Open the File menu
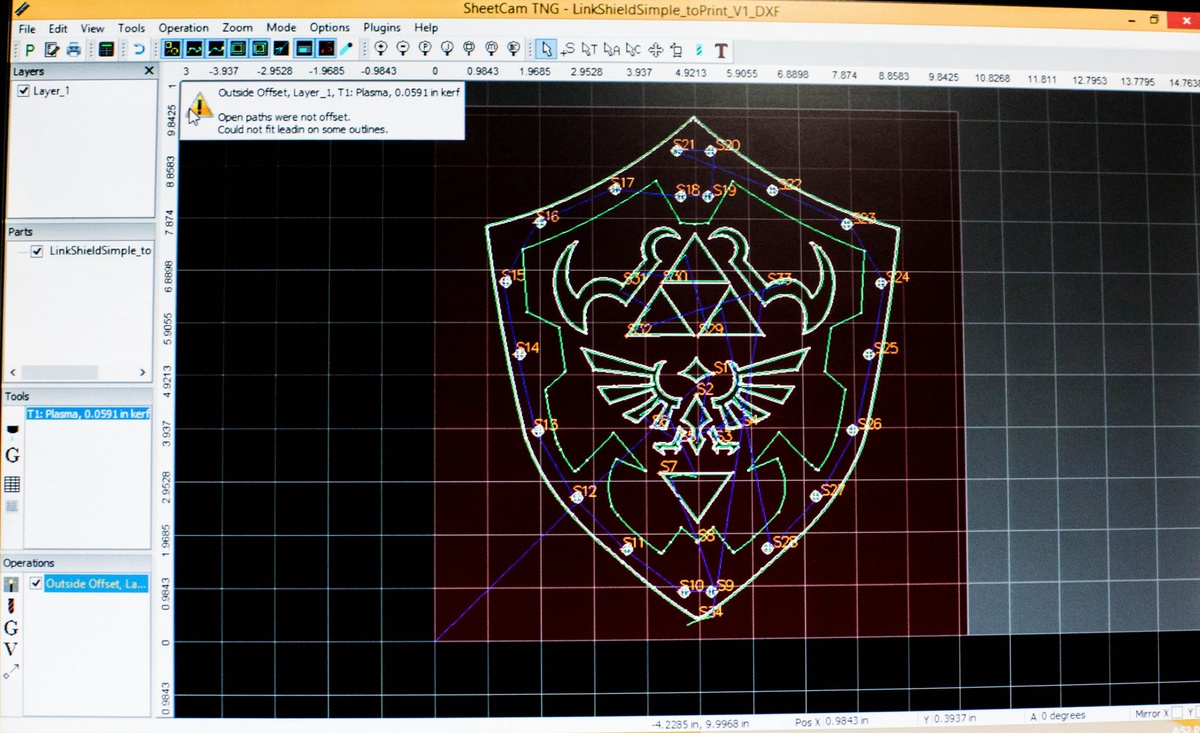The height and width of the screenshot is (733, 1200). click(x=26, y=28)
